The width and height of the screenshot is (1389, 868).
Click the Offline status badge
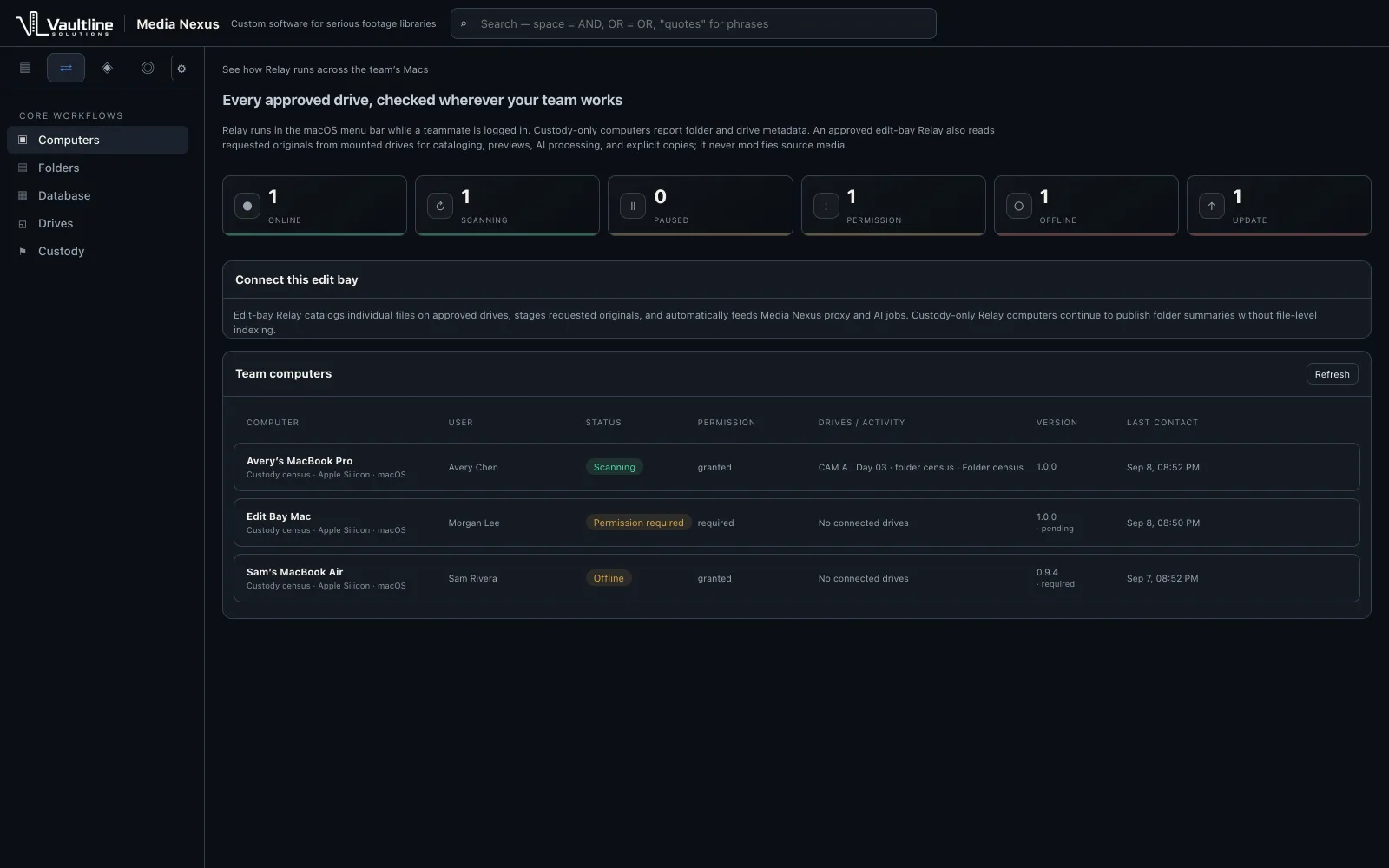coord(609,578)
